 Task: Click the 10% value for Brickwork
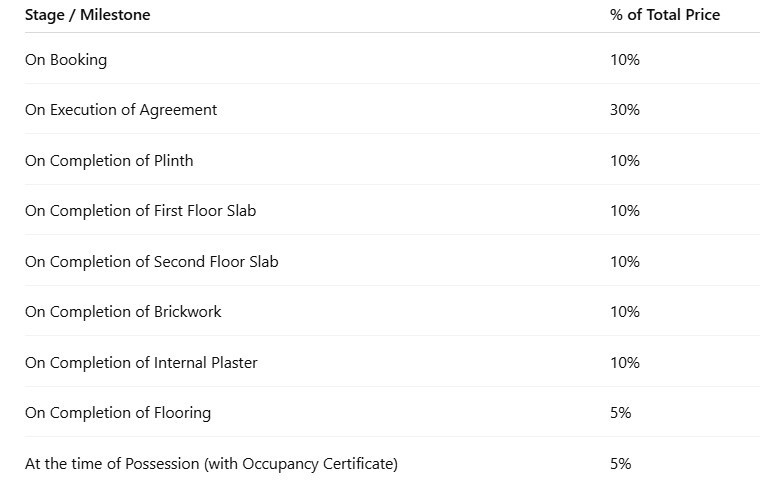pos(624,312)
